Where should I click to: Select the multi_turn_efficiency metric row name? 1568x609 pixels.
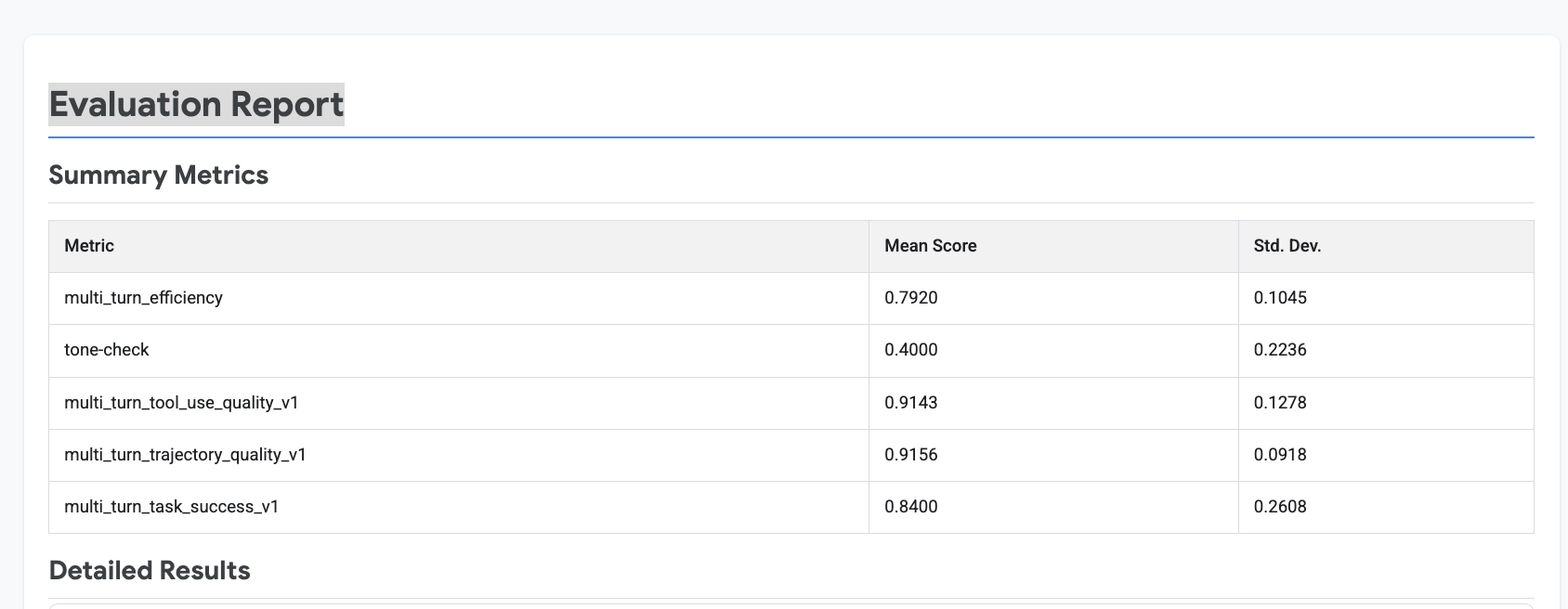point(143,298)
